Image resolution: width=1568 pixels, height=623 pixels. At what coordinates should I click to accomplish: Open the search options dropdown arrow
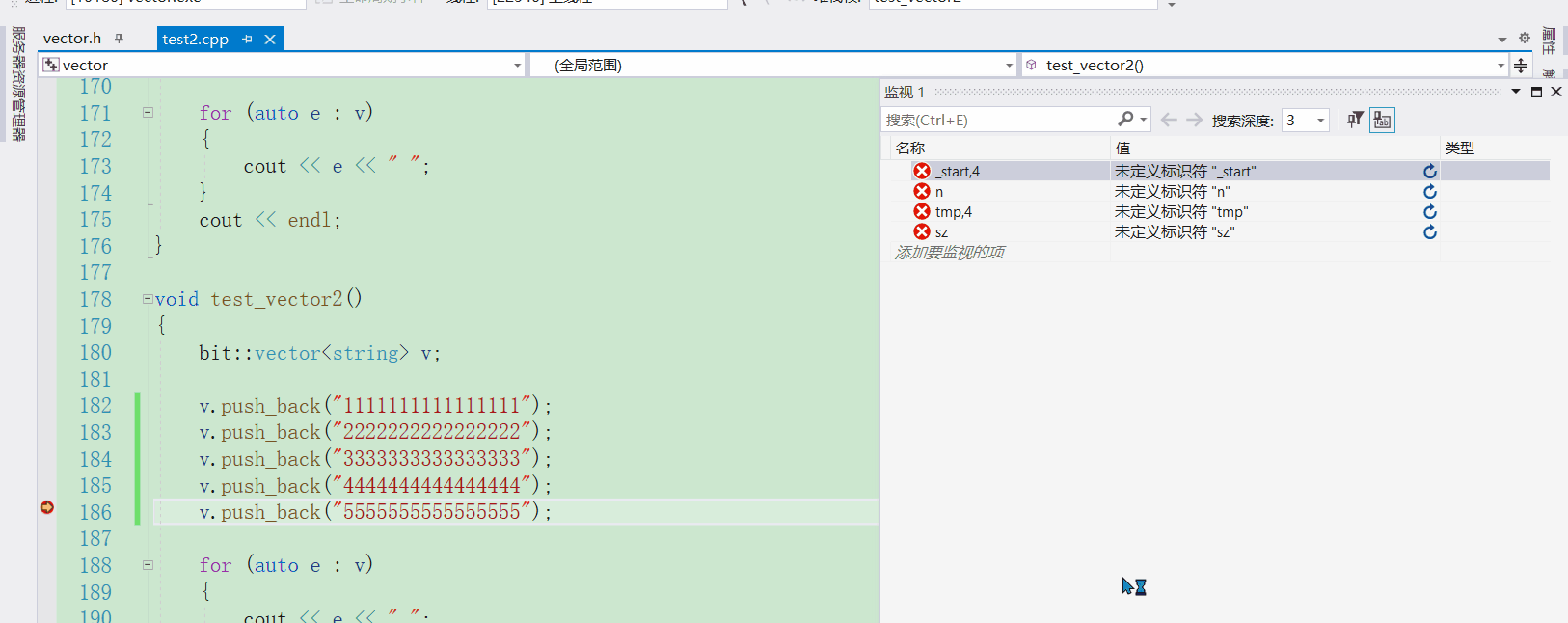click(x=1144, y=120)
